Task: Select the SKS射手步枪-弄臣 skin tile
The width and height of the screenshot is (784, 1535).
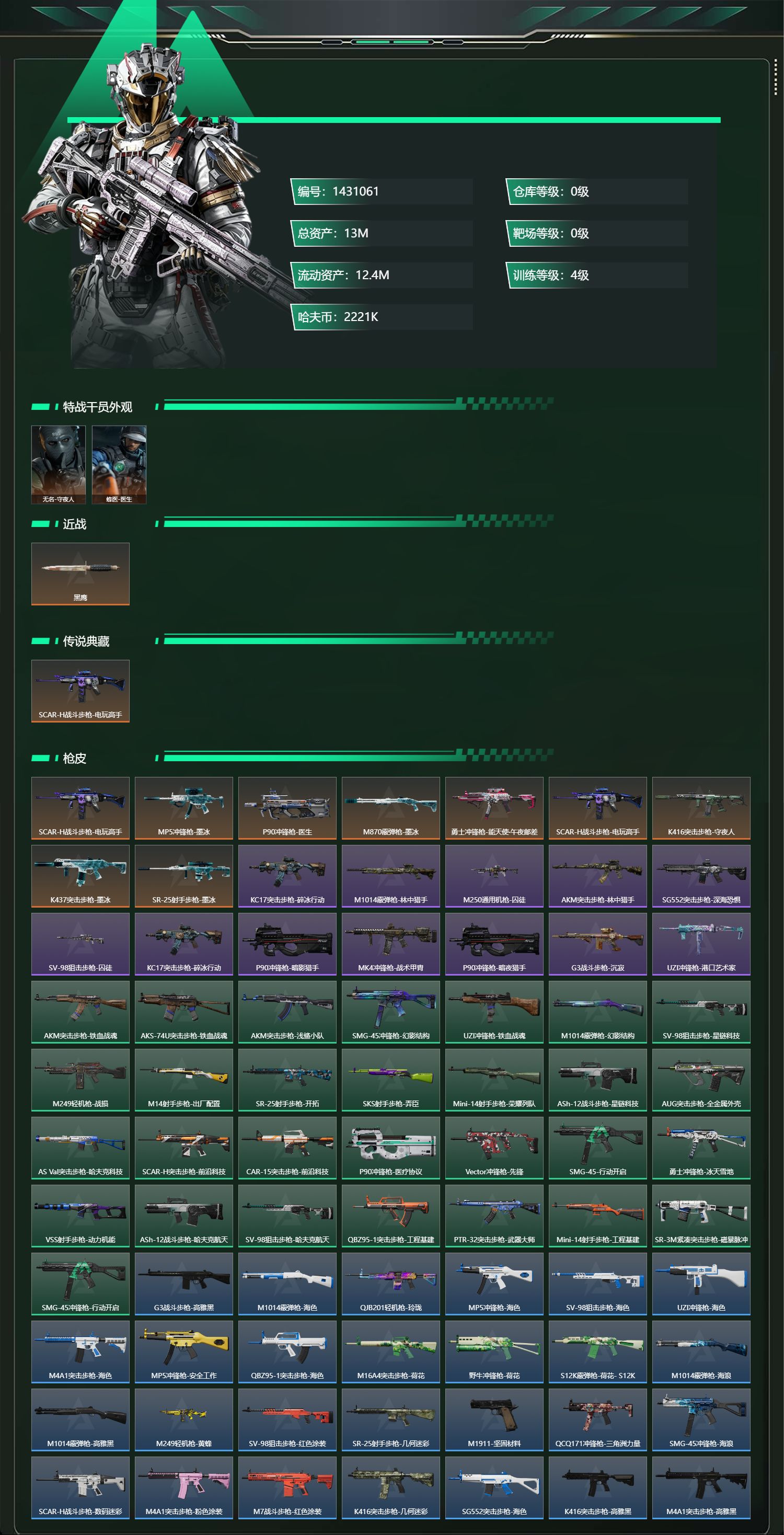Action: click(x=391, y=1080)
